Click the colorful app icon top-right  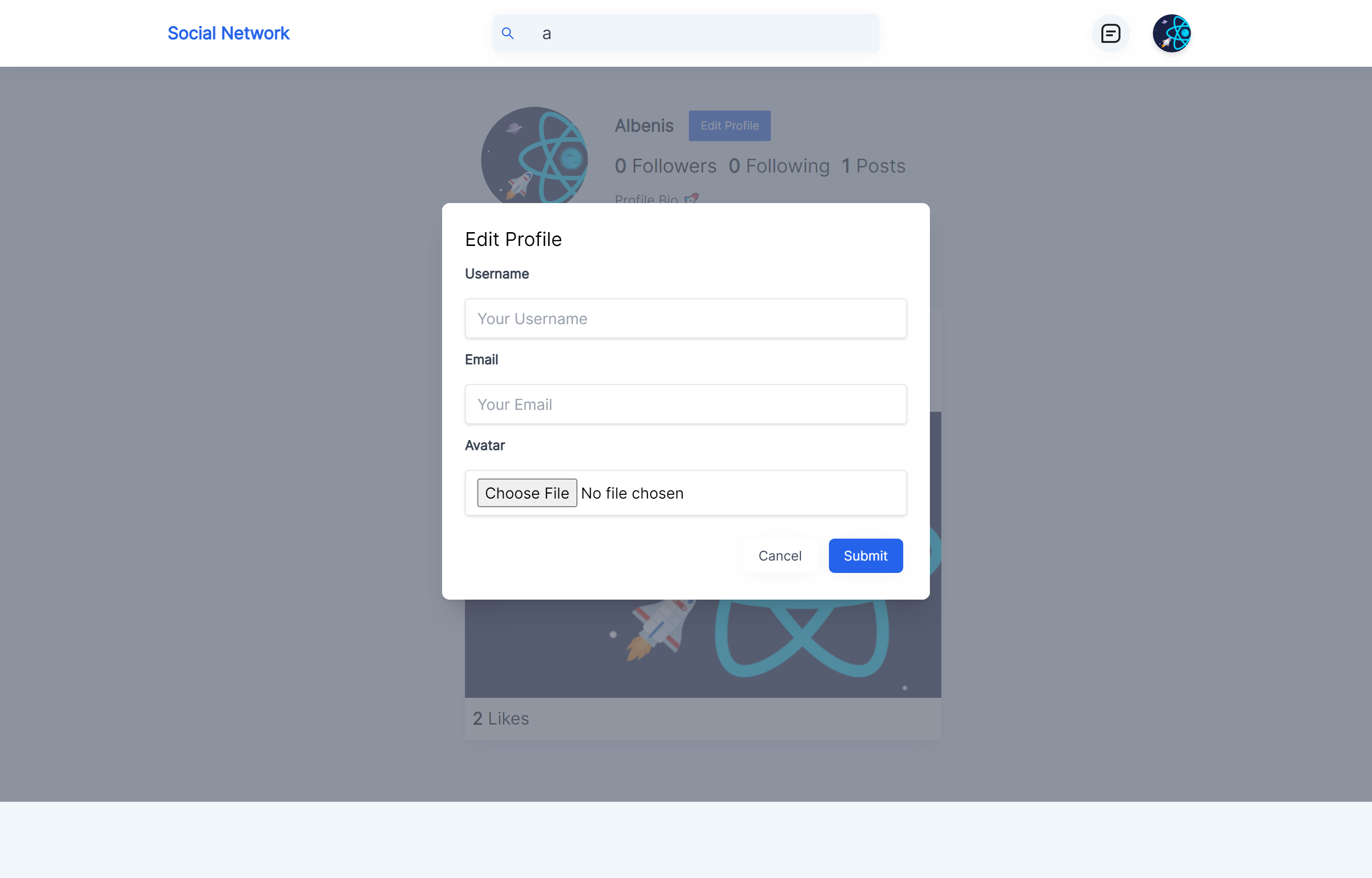pos(1171,33)
